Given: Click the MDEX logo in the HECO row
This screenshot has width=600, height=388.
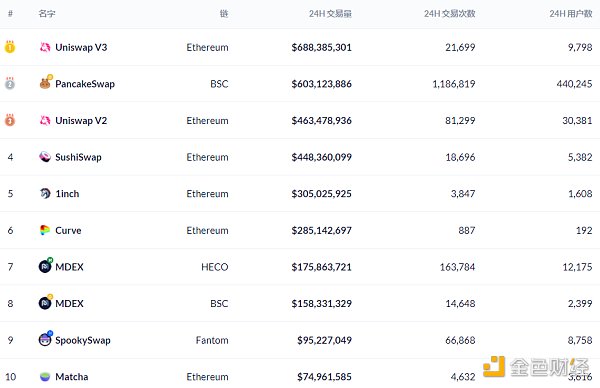Looking at the screenshot, I should click(45, 266).
